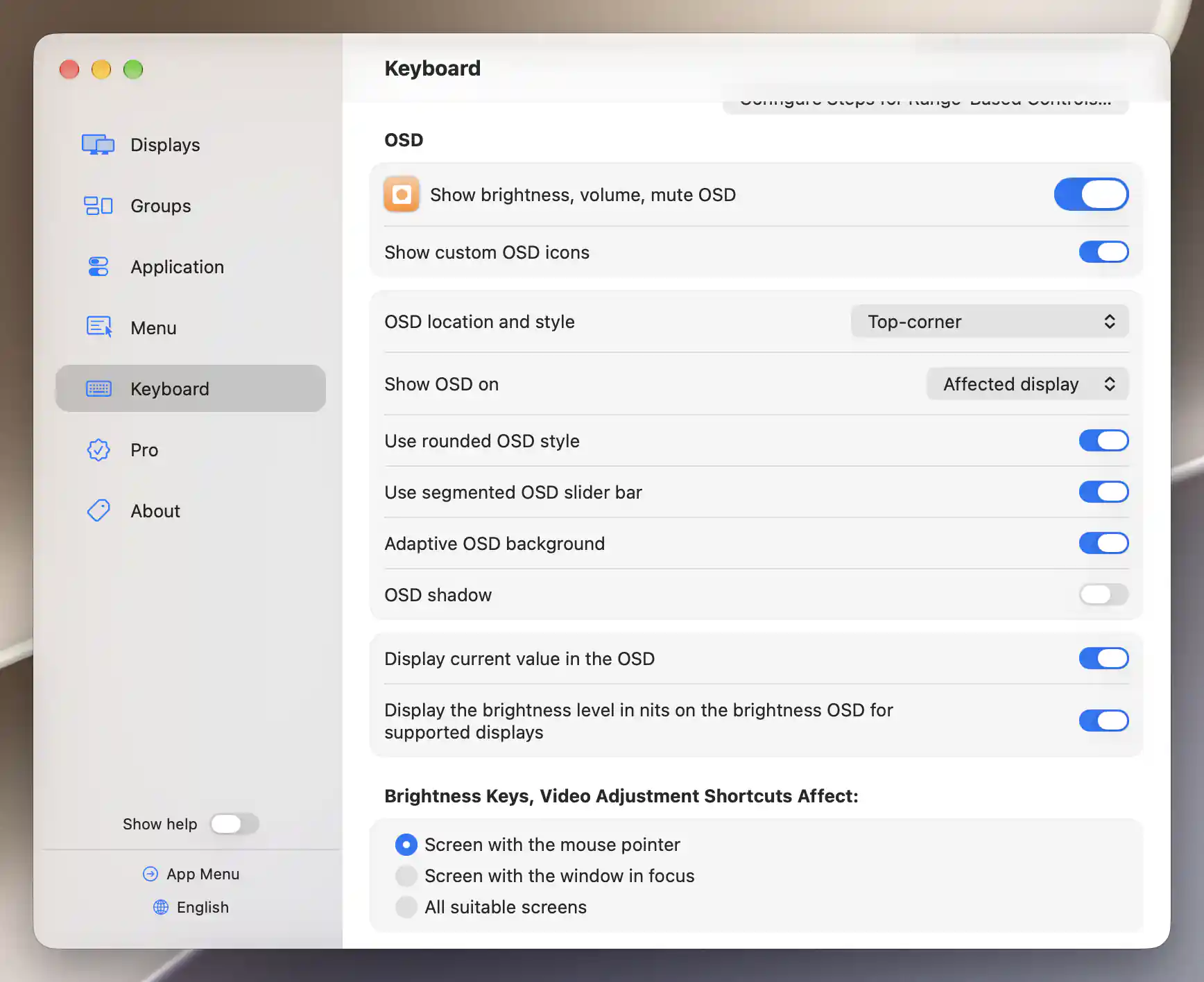Viewport: 1204px width, 982px height.
Task: Click the Keyboard icon in sidebar
Action: [98, 388]
